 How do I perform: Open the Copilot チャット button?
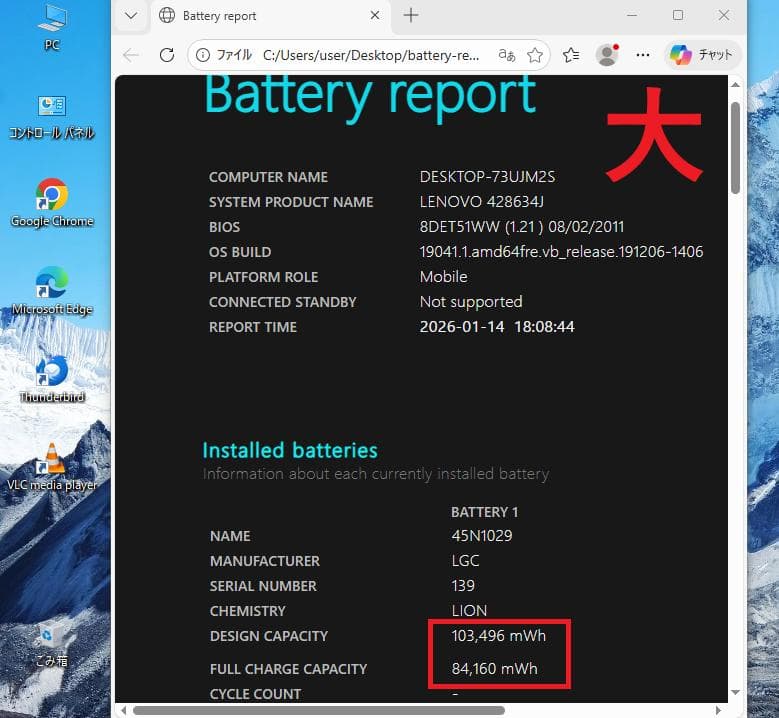click(702, 55)
